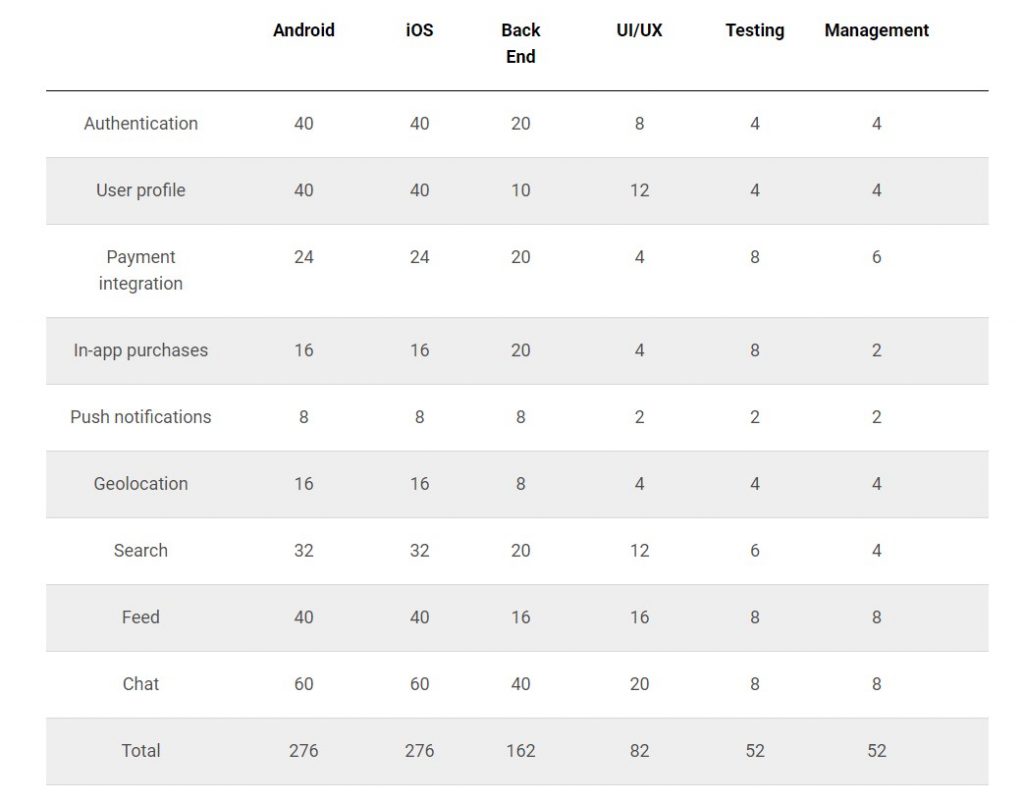Select the Payment integration row label
The image size is (1024, 803).
click(x=141, y=270)
